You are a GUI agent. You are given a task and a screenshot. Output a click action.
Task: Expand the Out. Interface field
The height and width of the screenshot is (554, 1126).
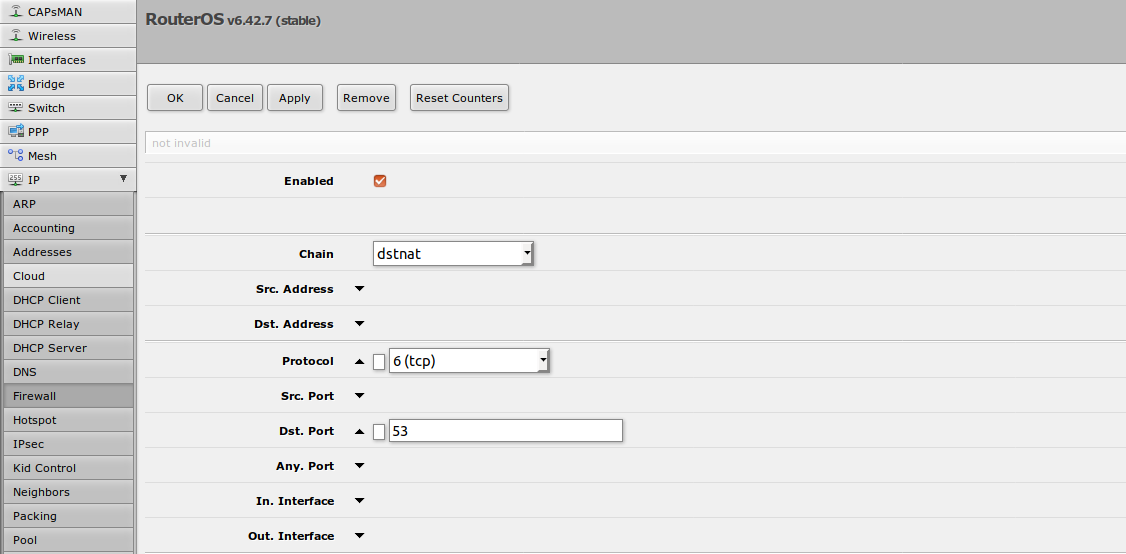[360, 536]
